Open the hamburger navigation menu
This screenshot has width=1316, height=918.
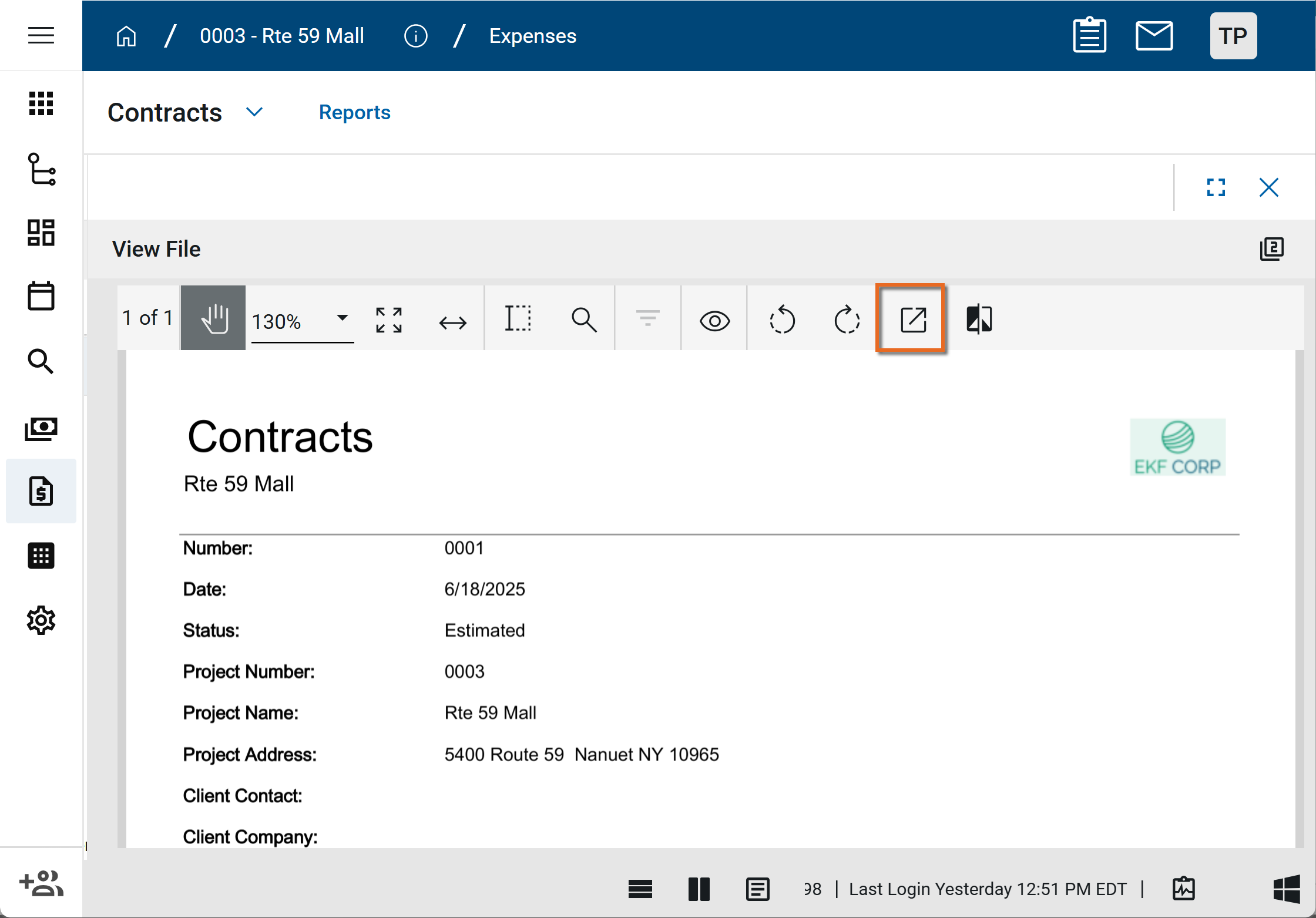coord(41,36)
